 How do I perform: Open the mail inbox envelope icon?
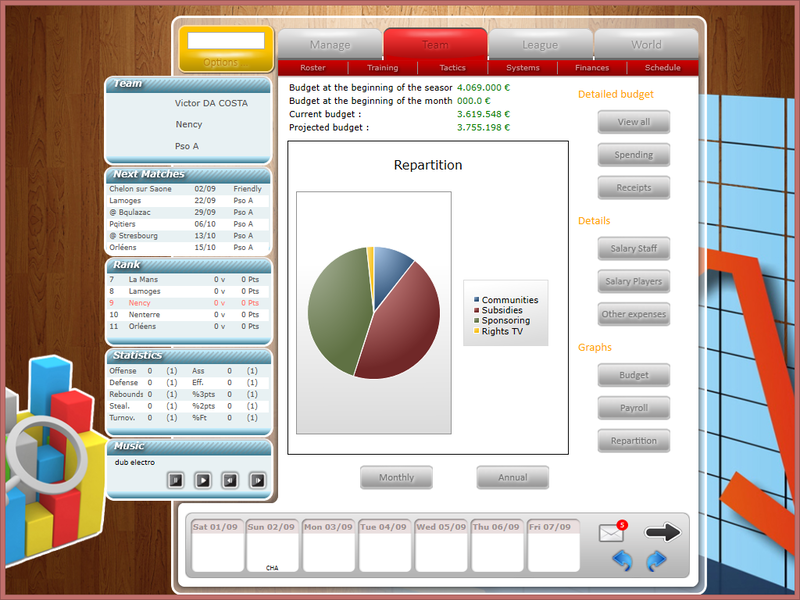(x=612, y=532)
